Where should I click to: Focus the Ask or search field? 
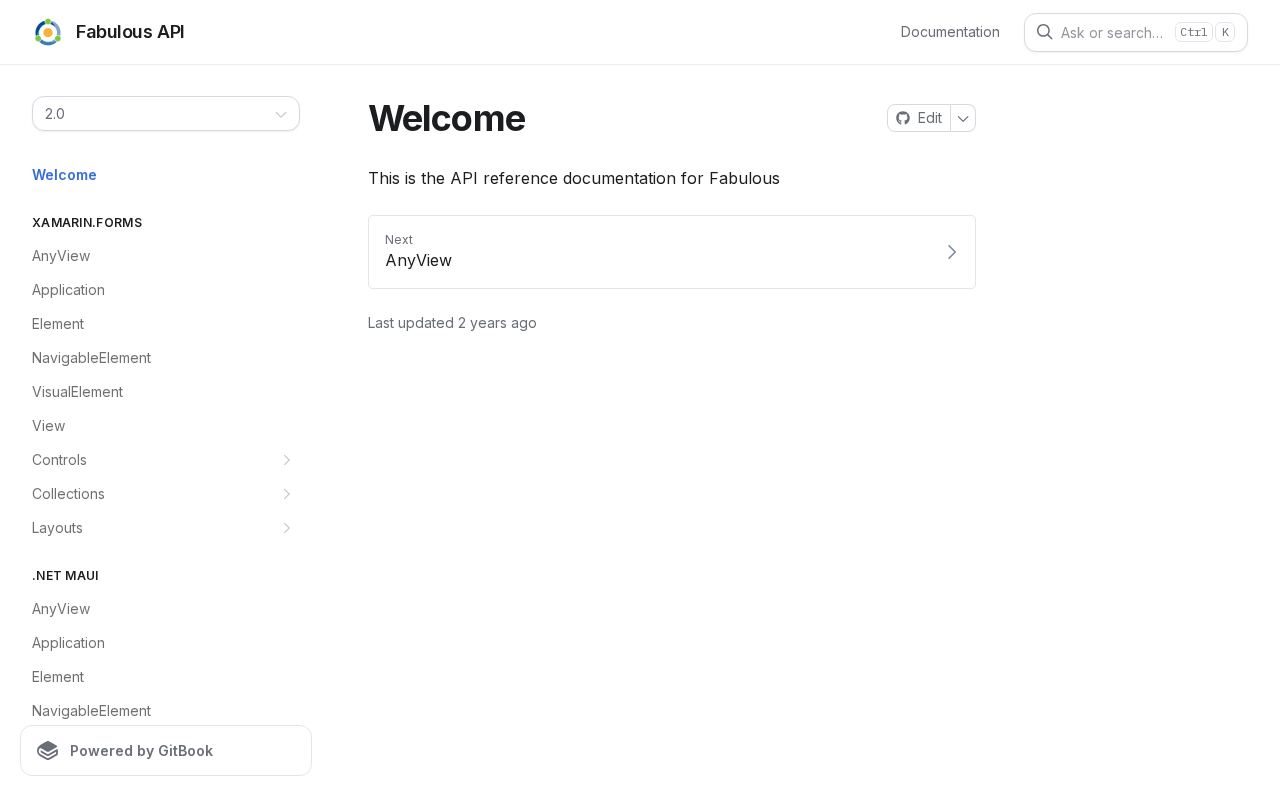click(x=1112, y=33)
